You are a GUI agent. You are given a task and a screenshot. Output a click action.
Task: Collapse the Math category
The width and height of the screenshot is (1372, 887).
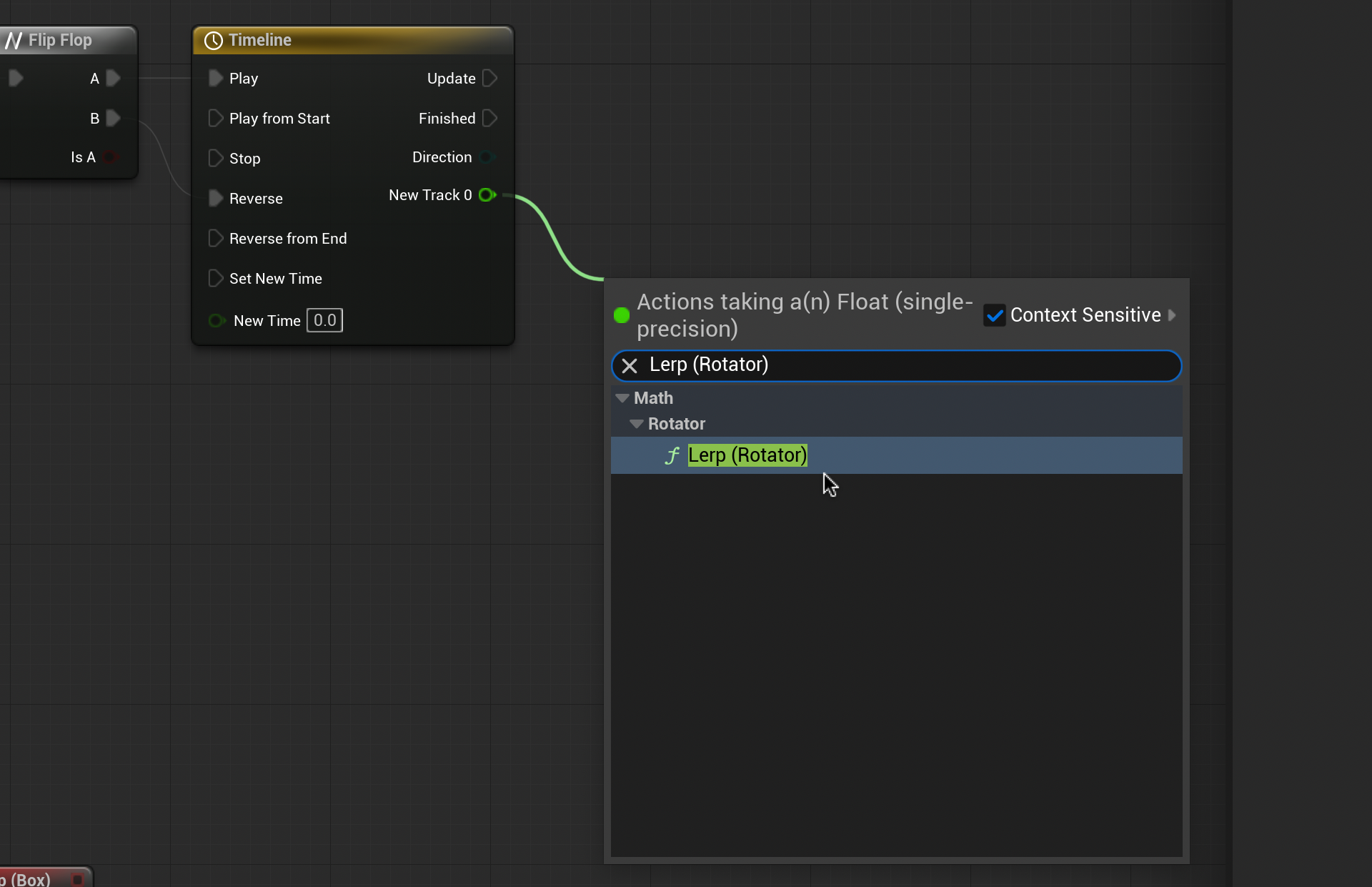622,398
